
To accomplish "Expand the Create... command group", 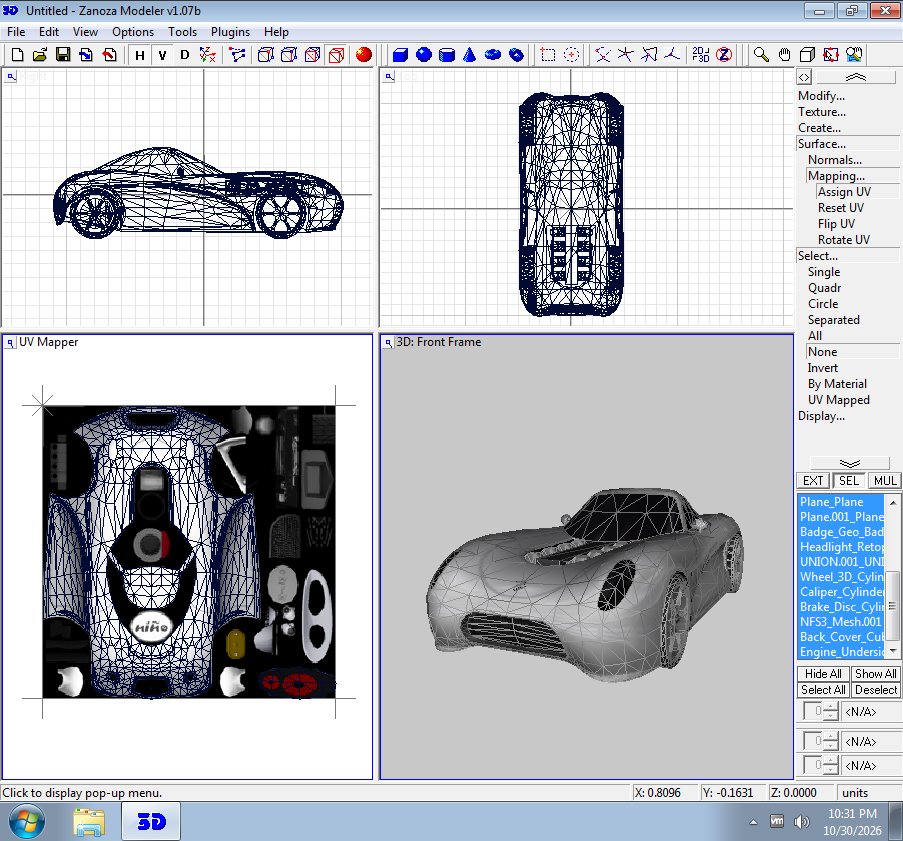I will 819,128.
